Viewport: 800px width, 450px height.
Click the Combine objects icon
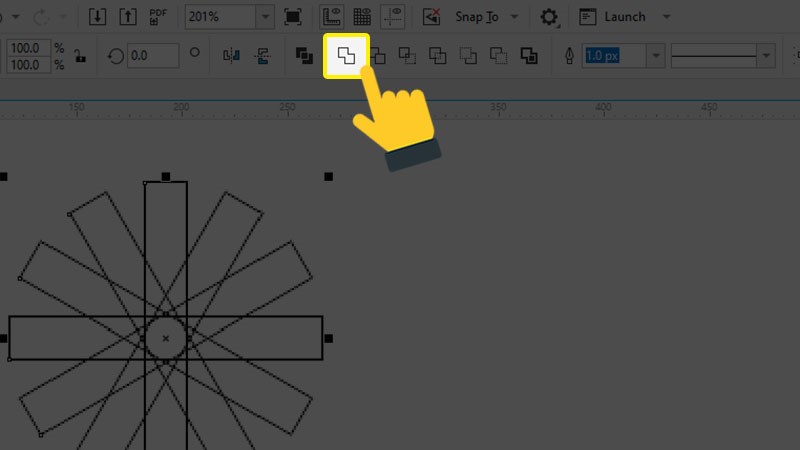[x=305, y=56]
